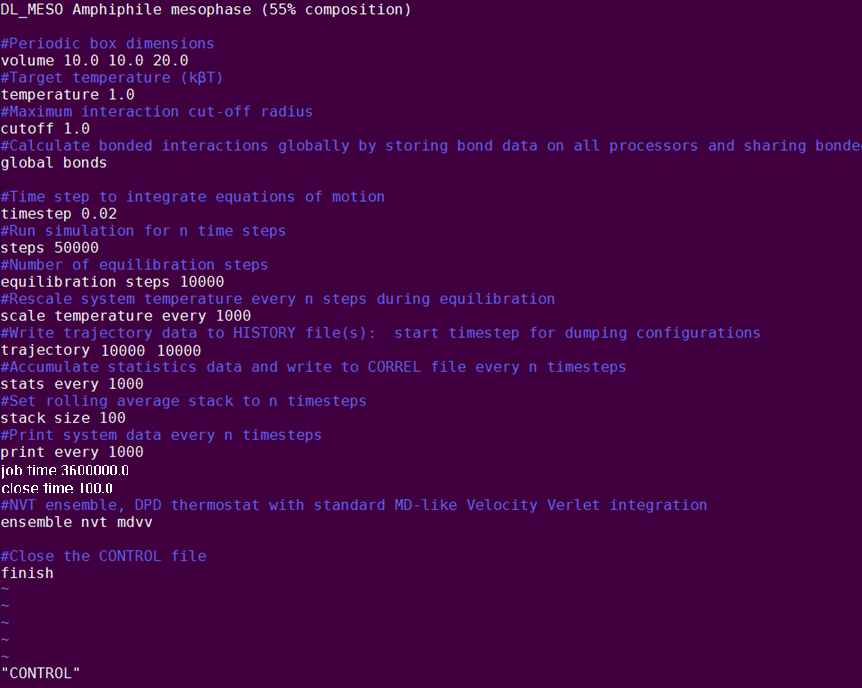Click the '#Periodic box dimensions' comment

coord(107,44)
